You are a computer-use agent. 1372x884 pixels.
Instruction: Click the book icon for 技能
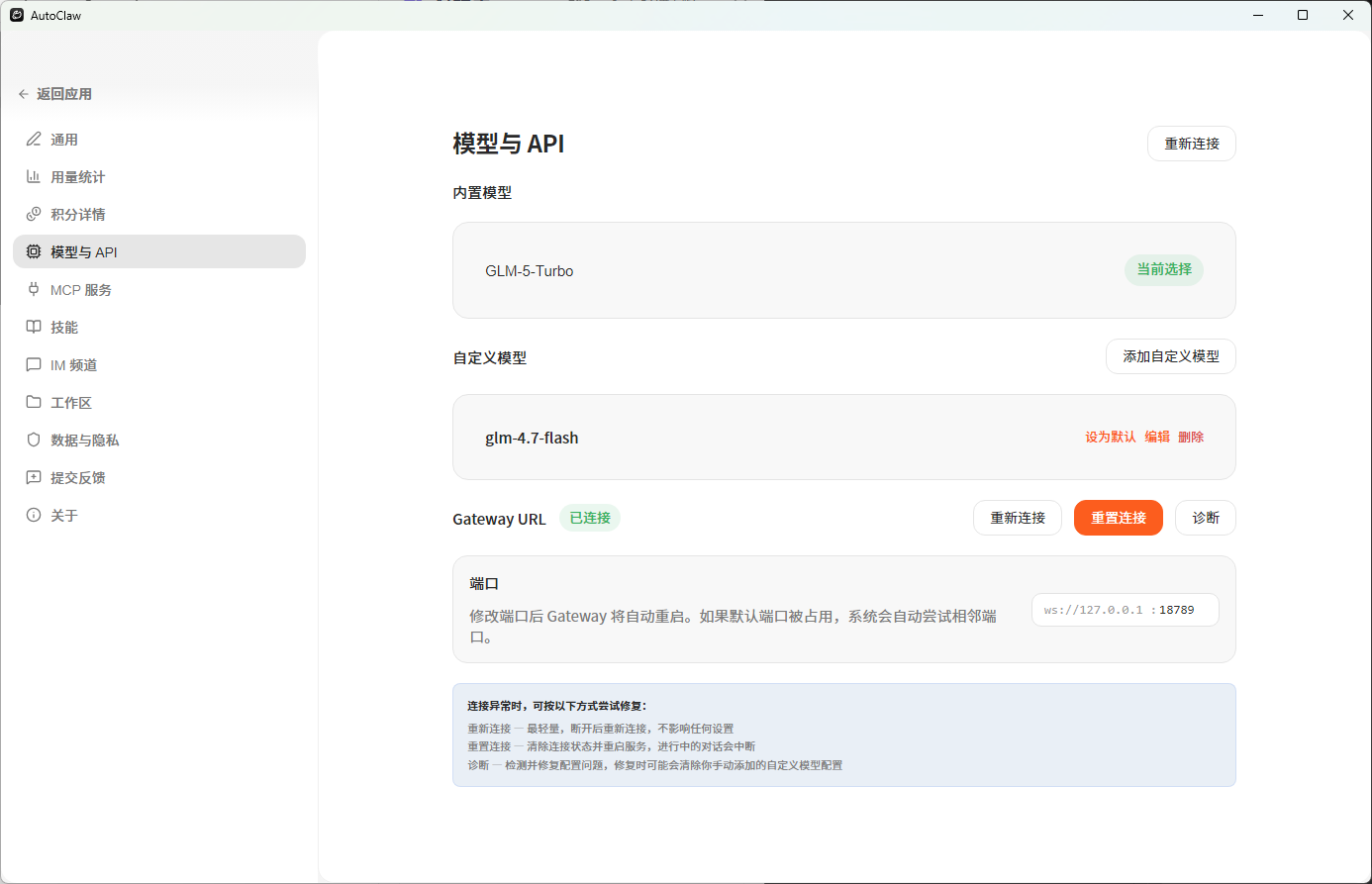[34, 328]
